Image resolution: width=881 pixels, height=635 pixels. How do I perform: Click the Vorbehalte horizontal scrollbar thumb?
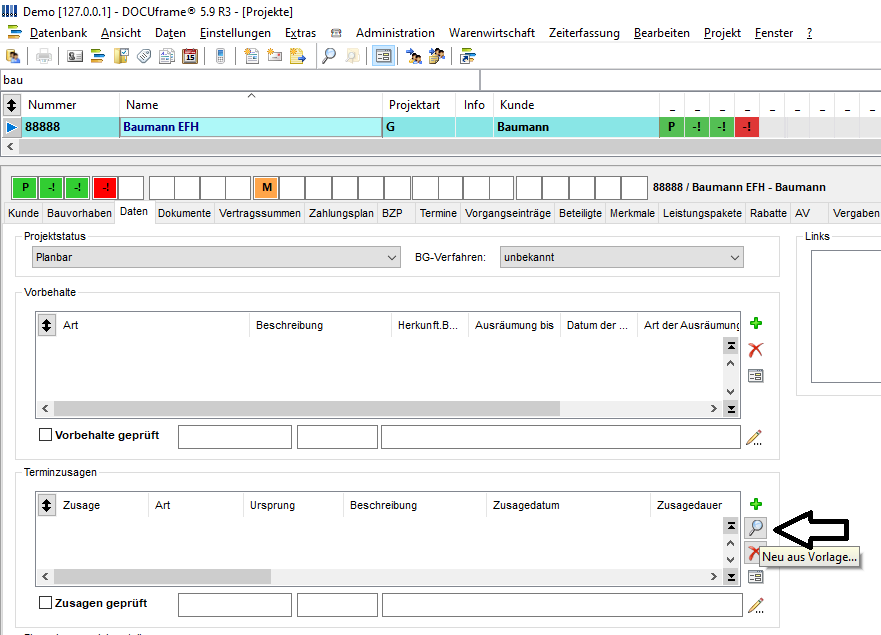click(x=307, y=409)
